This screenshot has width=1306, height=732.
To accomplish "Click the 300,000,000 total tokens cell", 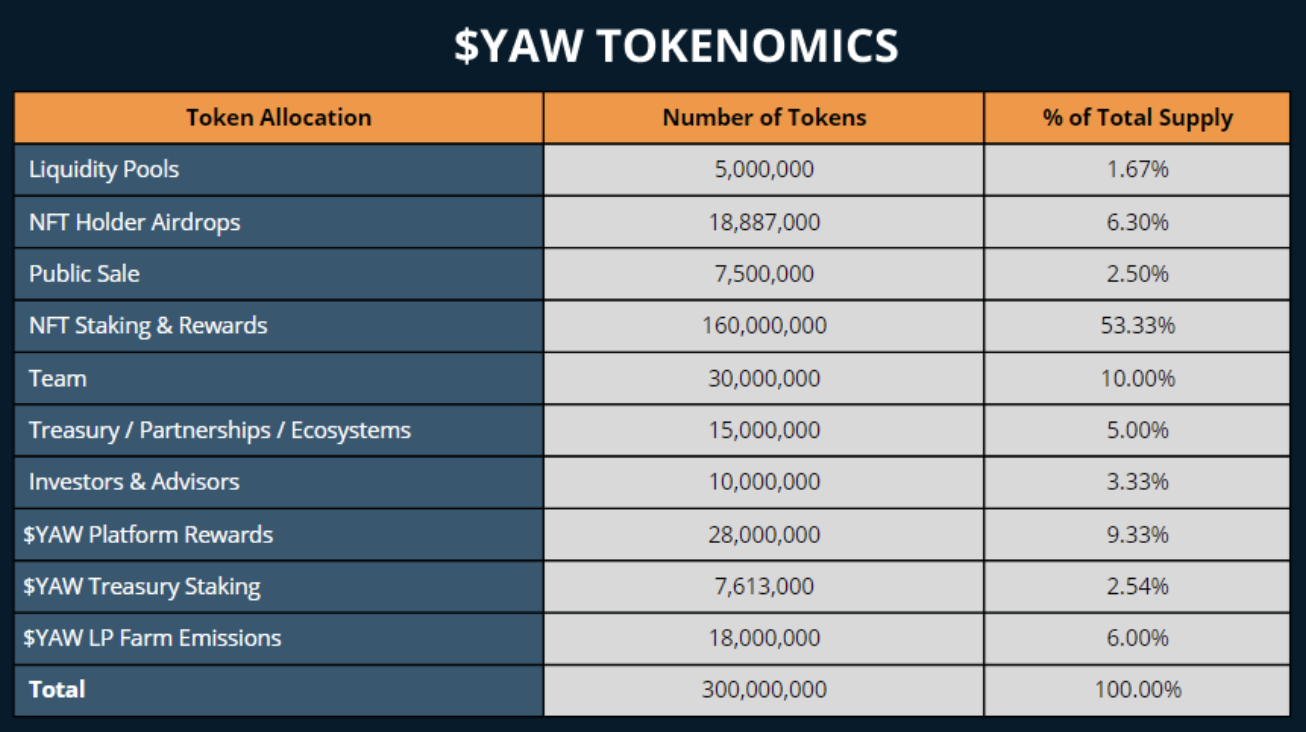I will tap(764, 690).
